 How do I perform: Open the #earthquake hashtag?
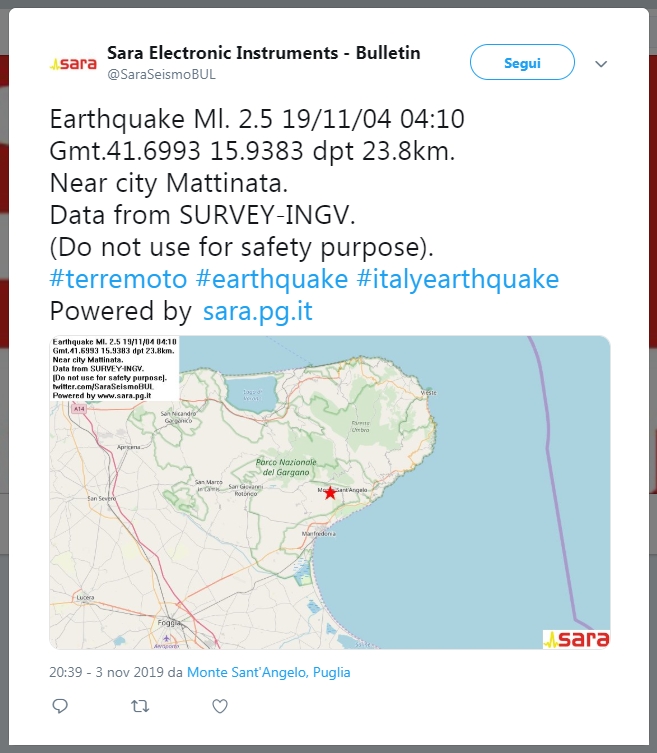point(272,279)
